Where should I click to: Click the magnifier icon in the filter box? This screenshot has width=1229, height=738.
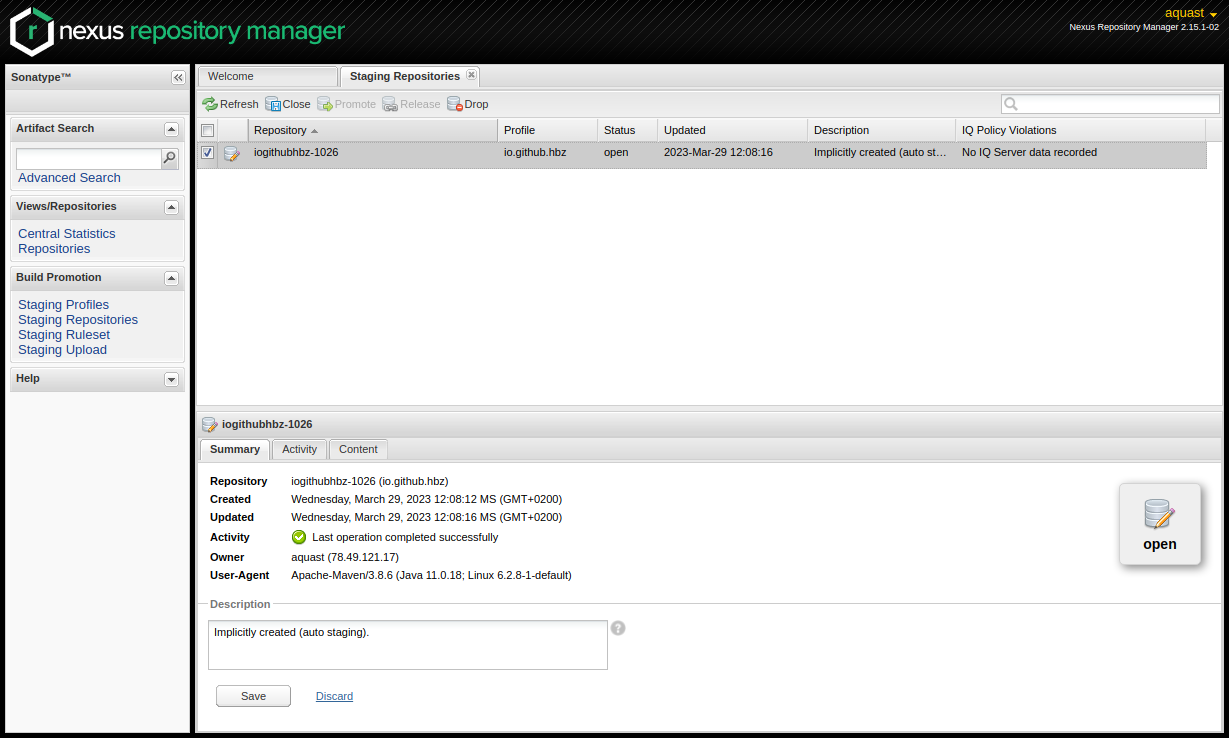point(1011,104)
